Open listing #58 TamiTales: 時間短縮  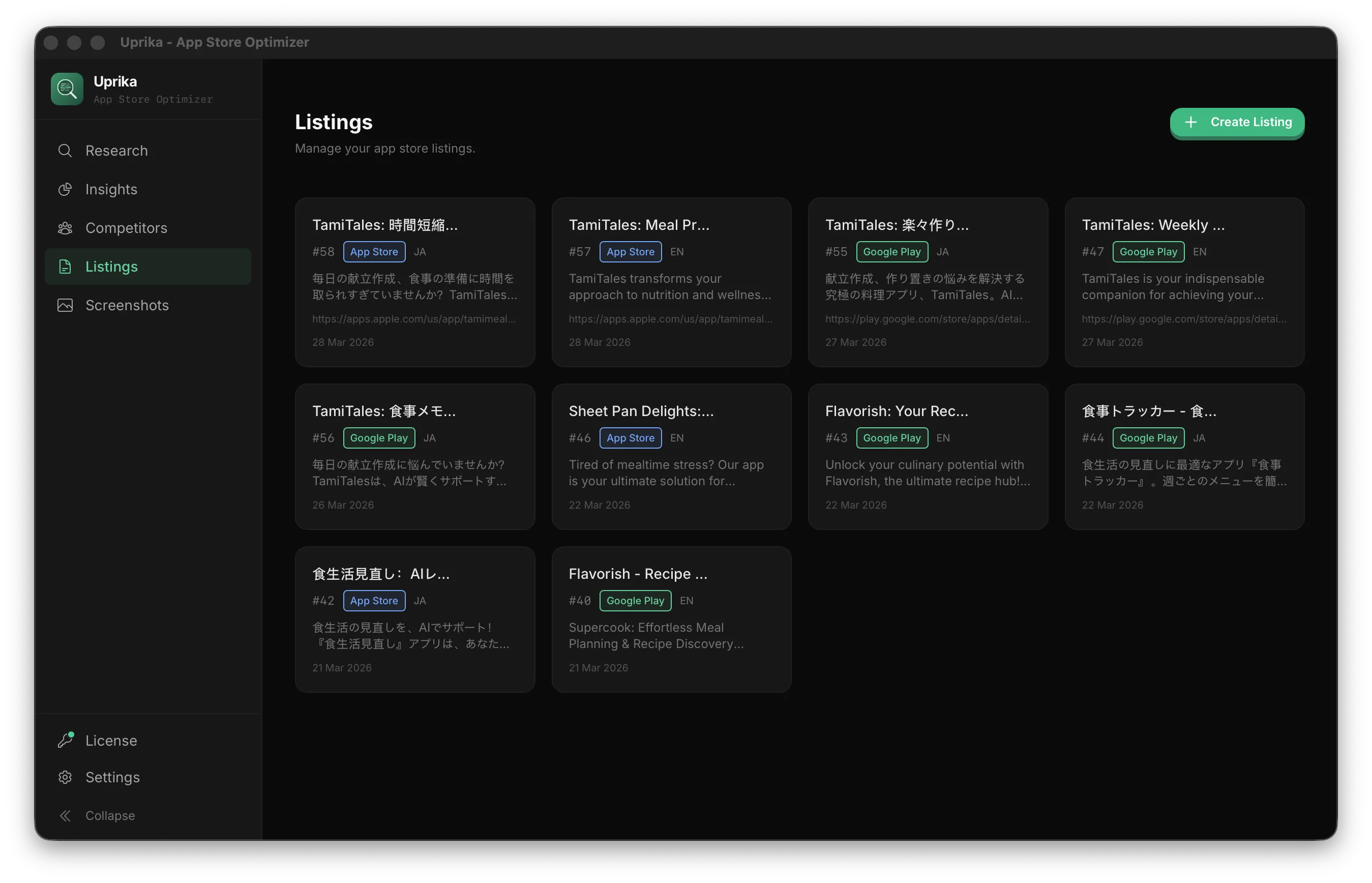pos(415,282)
